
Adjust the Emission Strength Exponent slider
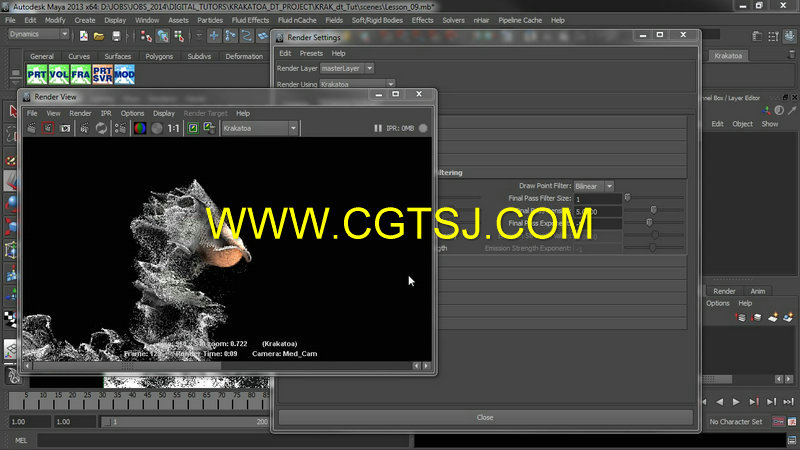point(655,248)
